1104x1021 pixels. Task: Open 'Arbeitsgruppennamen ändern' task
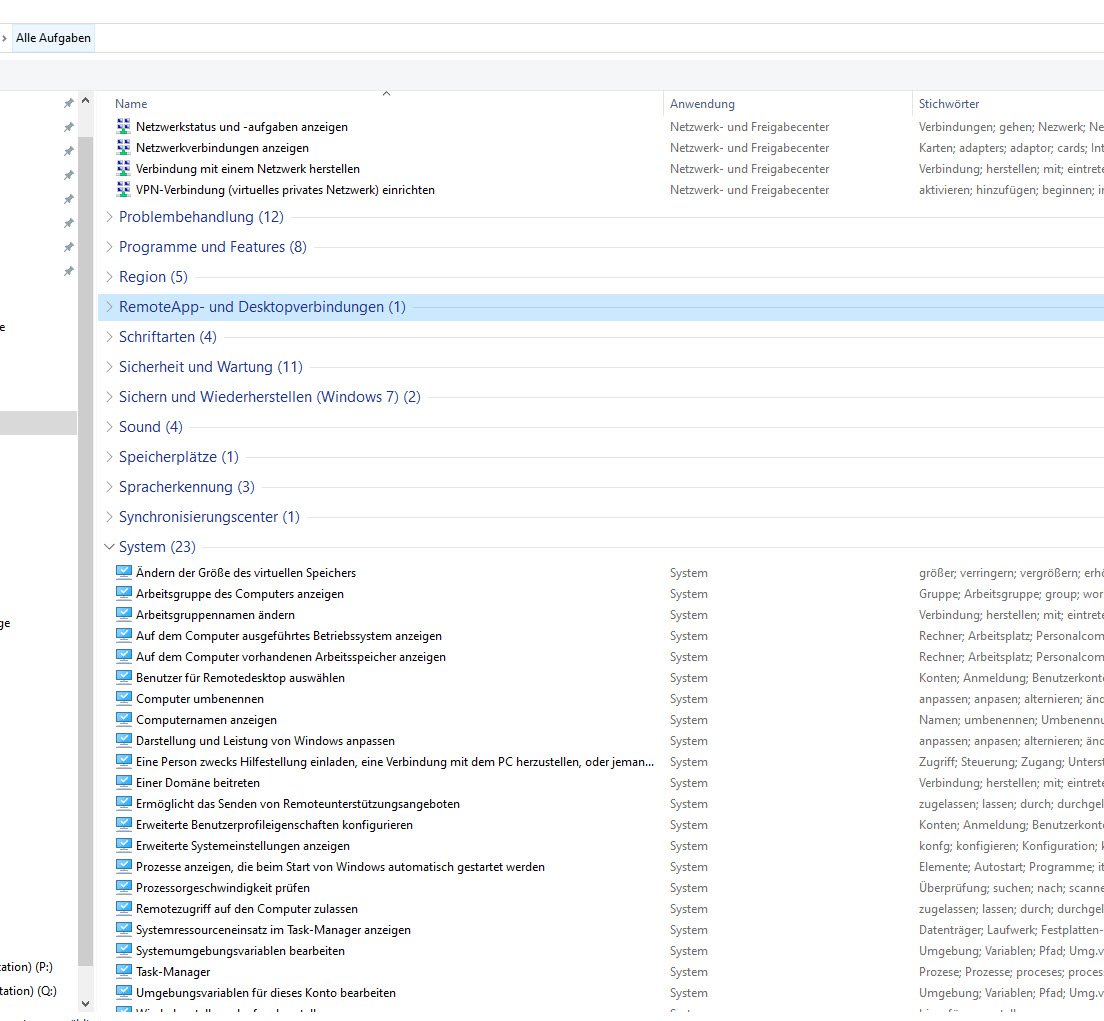pos(215,614)
